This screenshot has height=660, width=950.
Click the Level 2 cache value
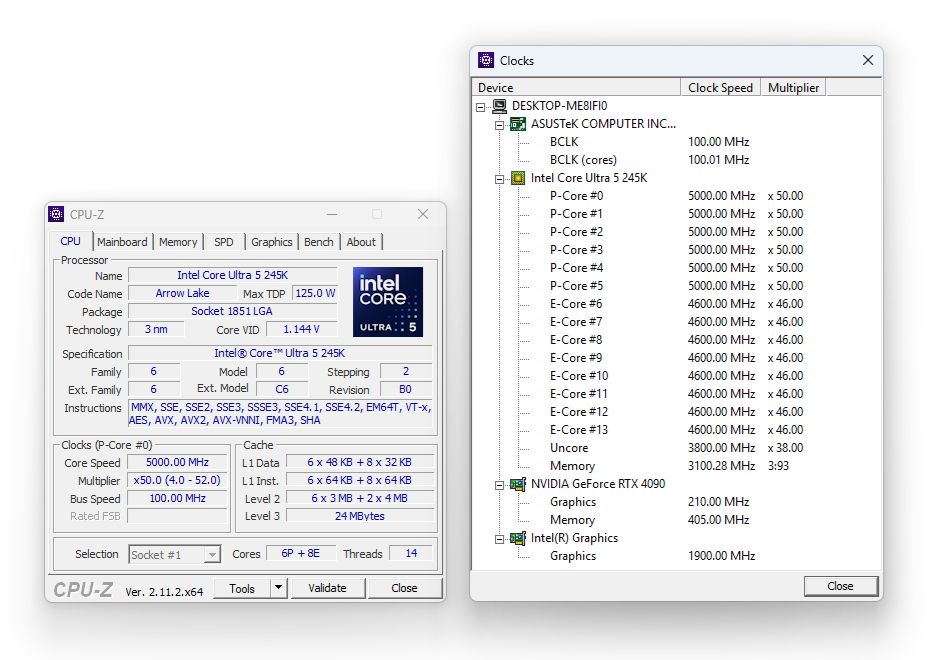pos(360,499)
